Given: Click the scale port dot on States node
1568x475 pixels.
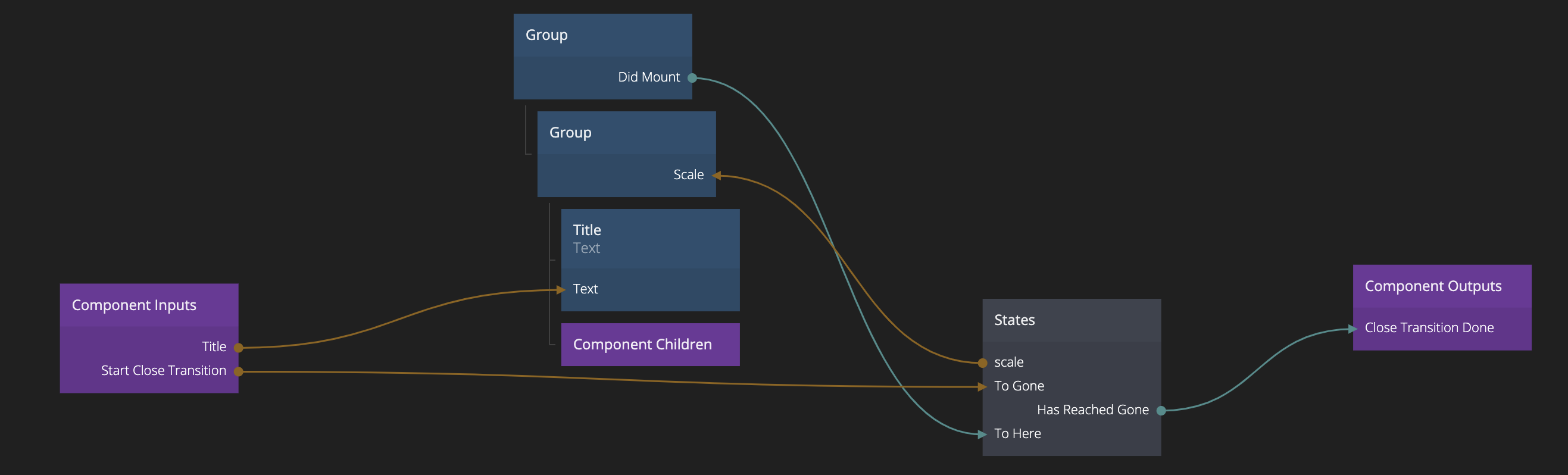Looking at the screenshot, I should [982, 363].
